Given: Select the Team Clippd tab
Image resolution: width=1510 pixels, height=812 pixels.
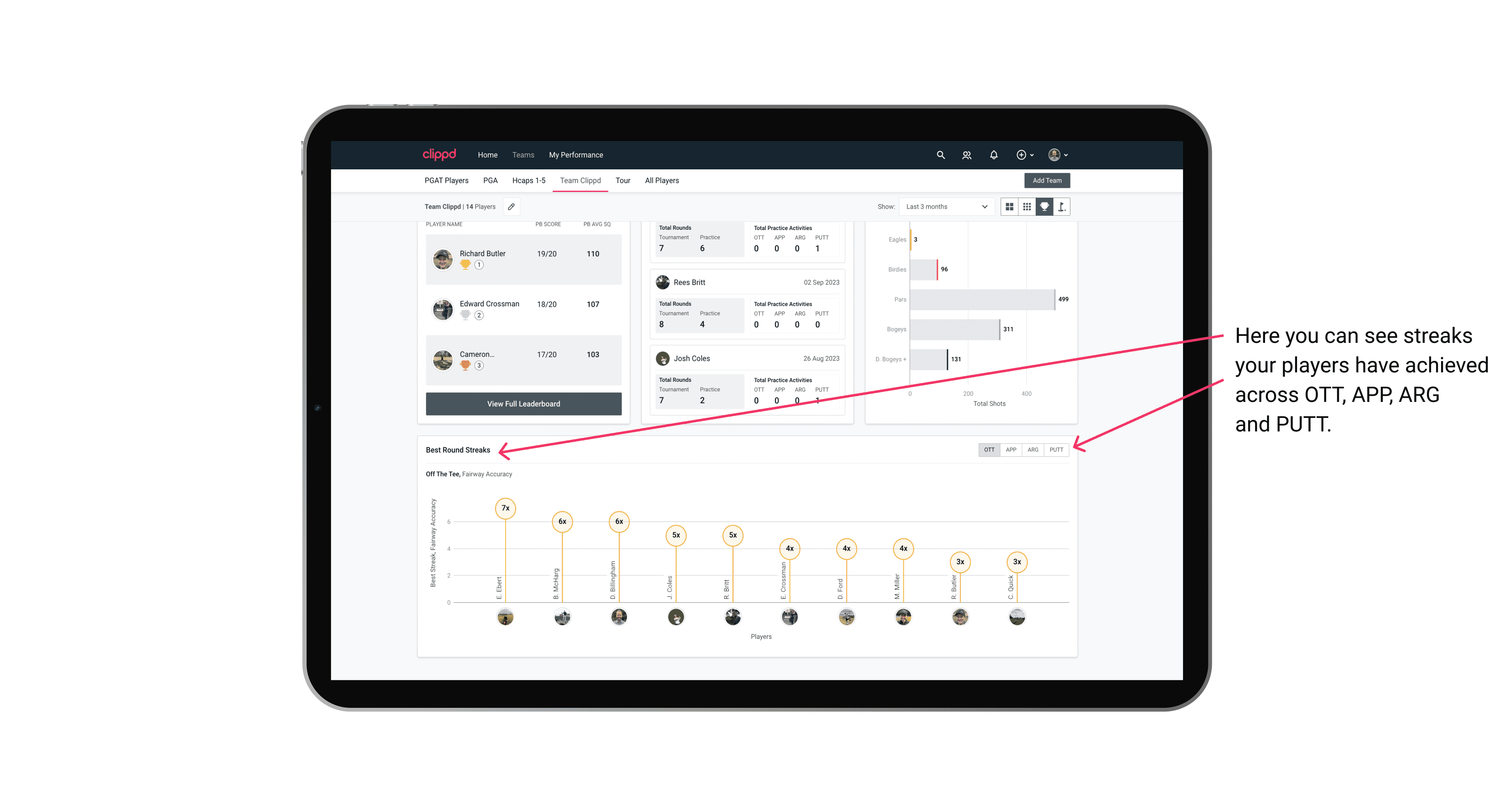Looking at the screenshot, I should (x=580, y=181).
